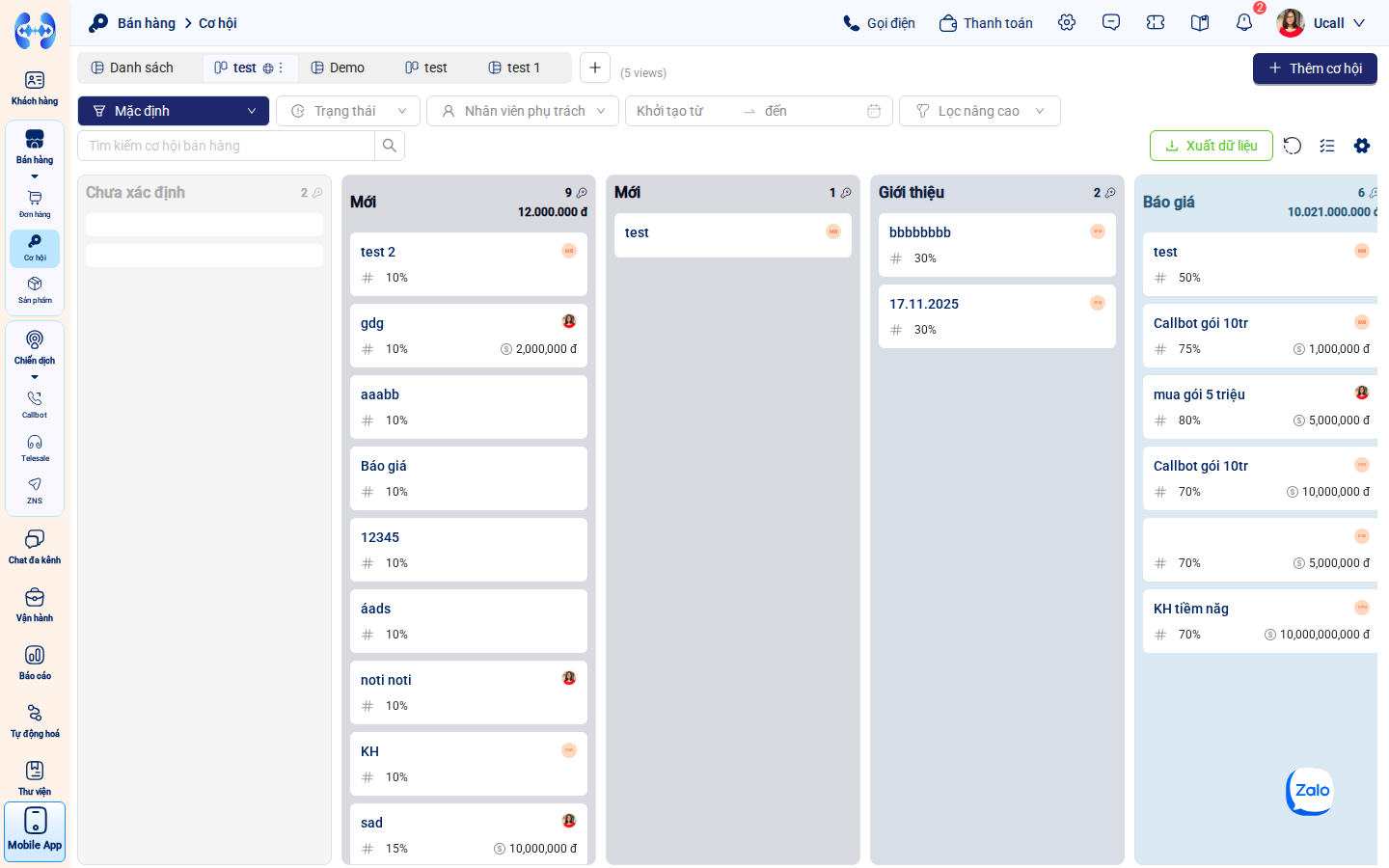Screen dimensions: 1389x868
Task: Expand the Lọc nâng cao dropdown
Action: (980, 111)
